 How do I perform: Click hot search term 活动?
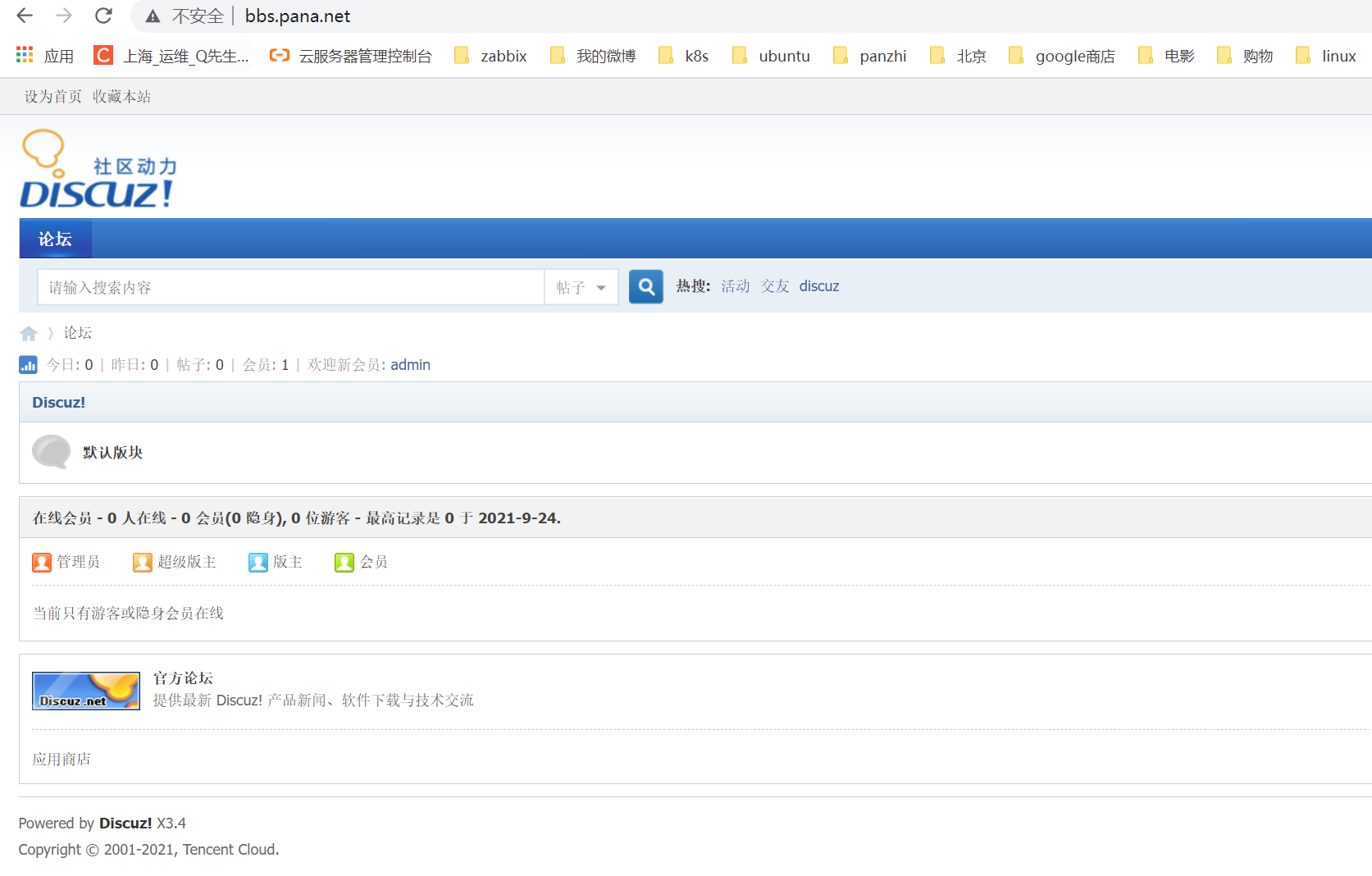[x=736, y=286]
